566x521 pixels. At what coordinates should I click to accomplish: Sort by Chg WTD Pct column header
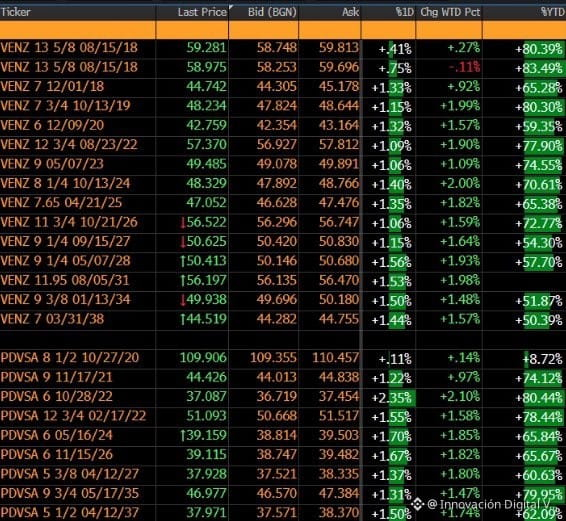point(450,12)
